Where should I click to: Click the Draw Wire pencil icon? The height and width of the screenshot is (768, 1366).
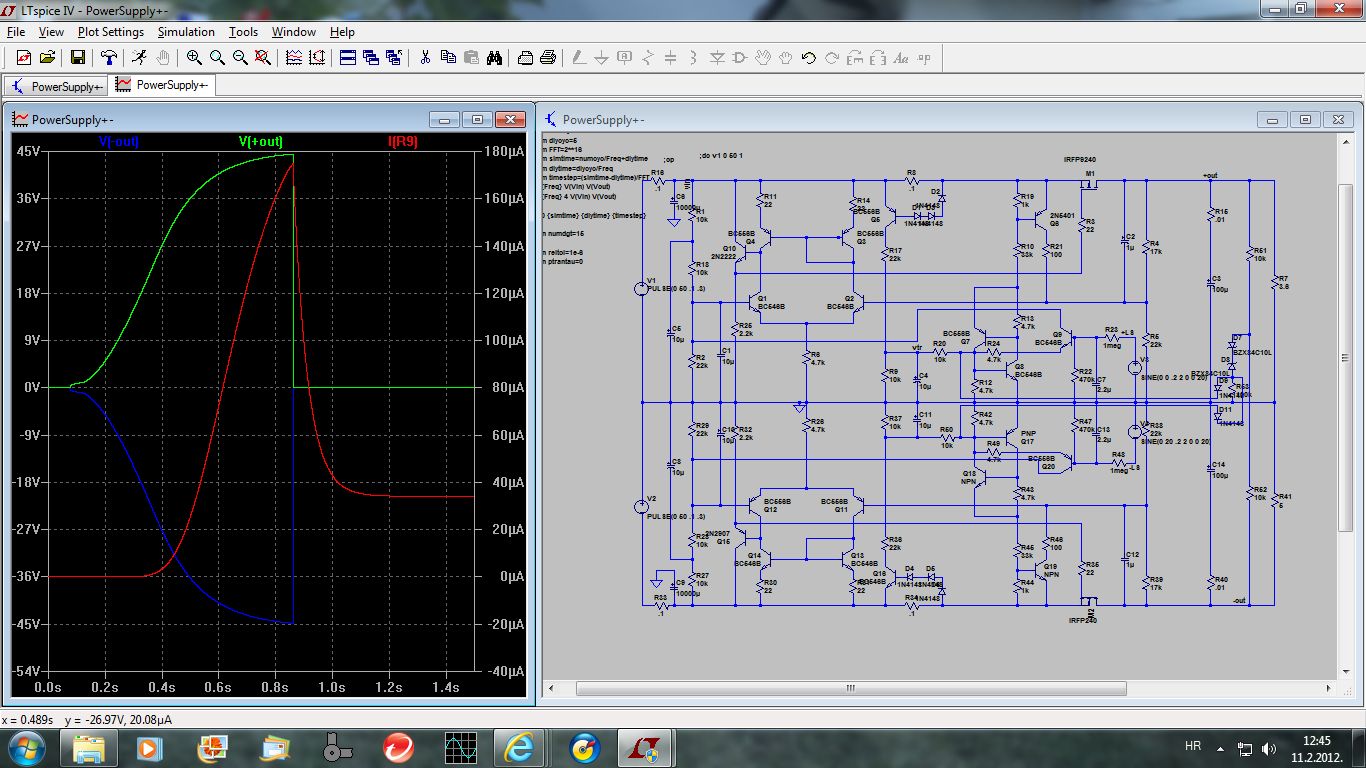(x=579, y=58)
